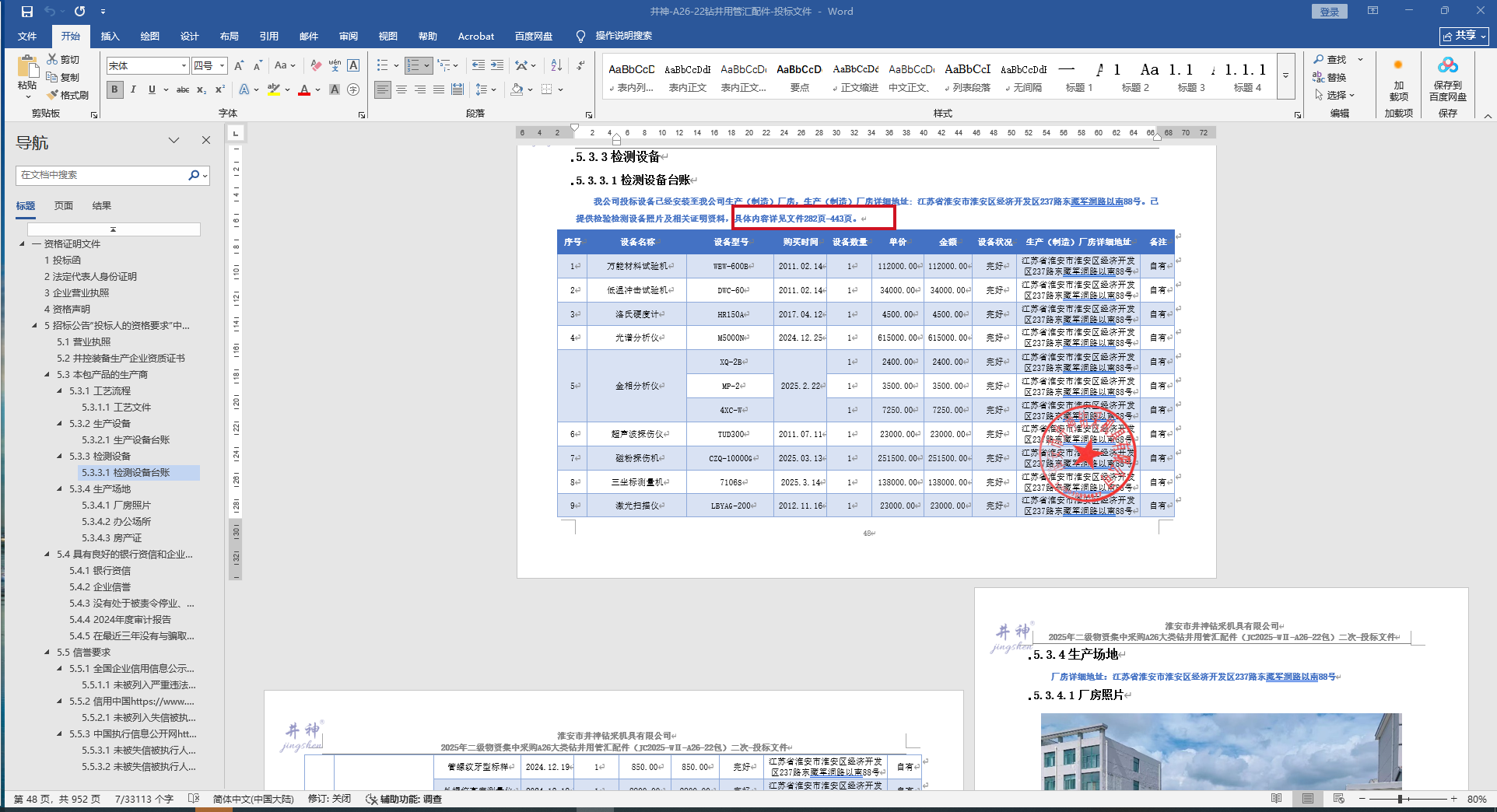Toggle Bold formatting
1497x812 pixels.
[x=115, y=90]
